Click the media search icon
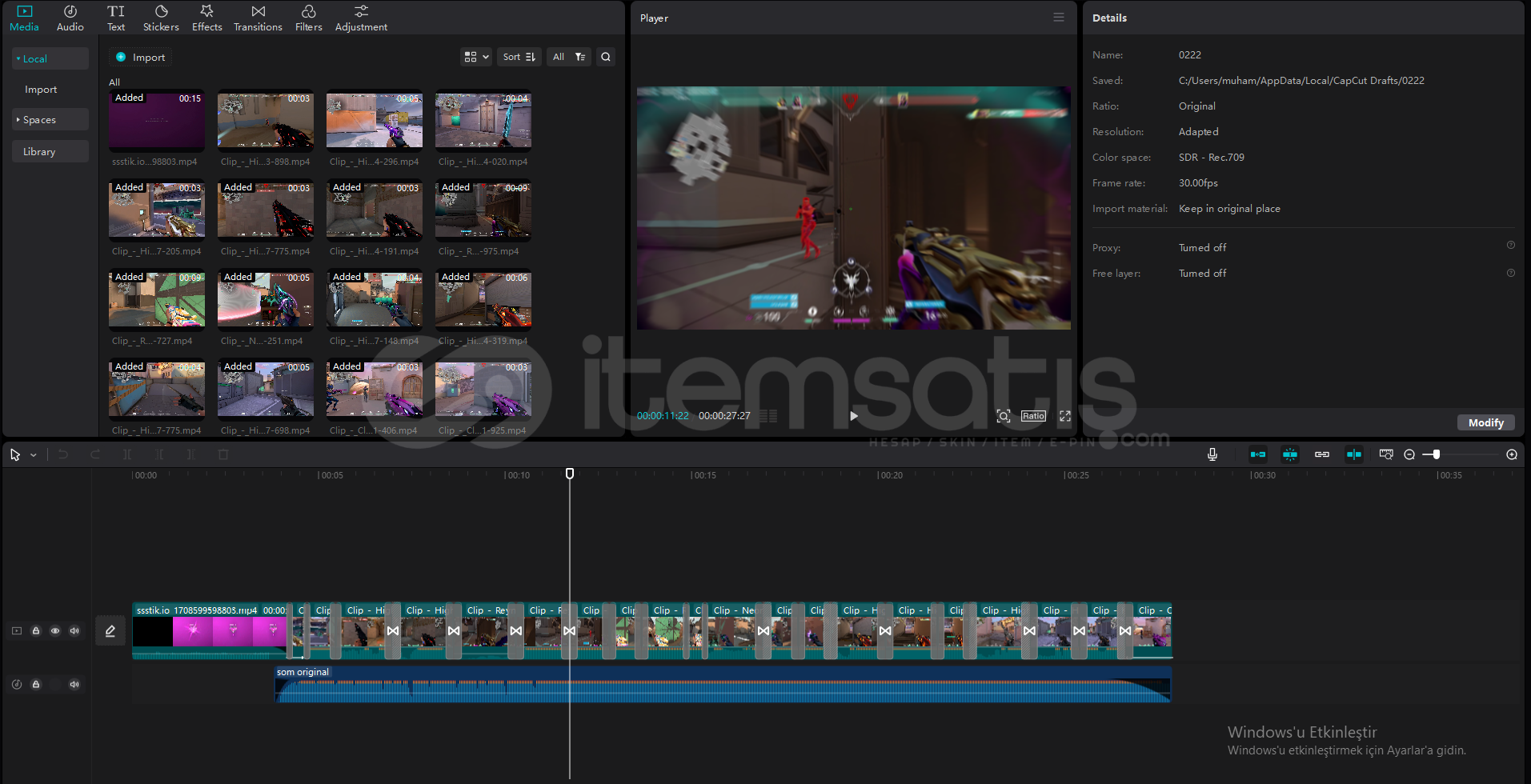Image resolution: width=1531 pixels, height=784 pixels. [x=606, y=57]
